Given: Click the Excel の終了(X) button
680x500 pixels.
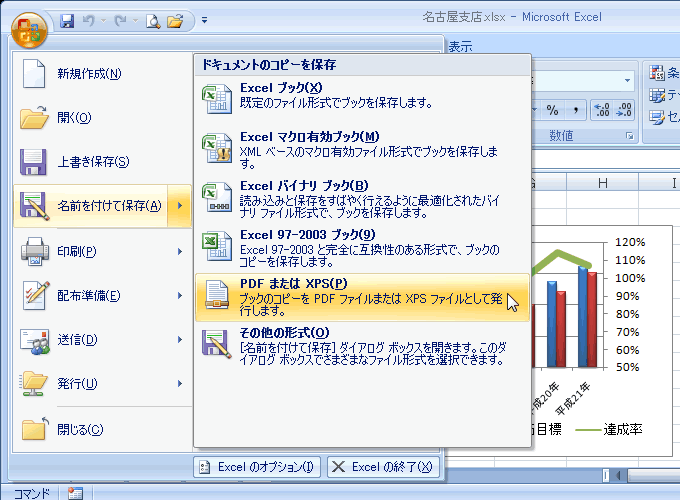Looking at the screenshot, I should point(383,467).
